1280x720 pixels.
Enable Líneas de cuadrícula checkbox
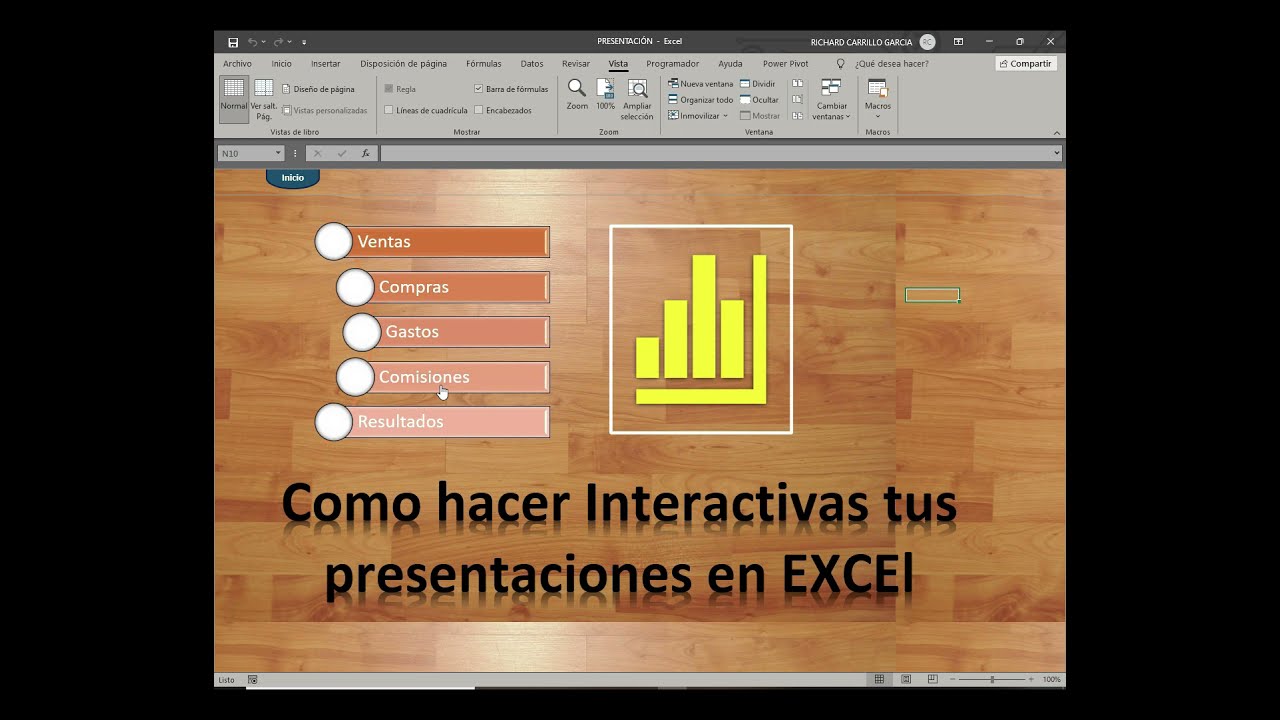(x=389, y=110)
